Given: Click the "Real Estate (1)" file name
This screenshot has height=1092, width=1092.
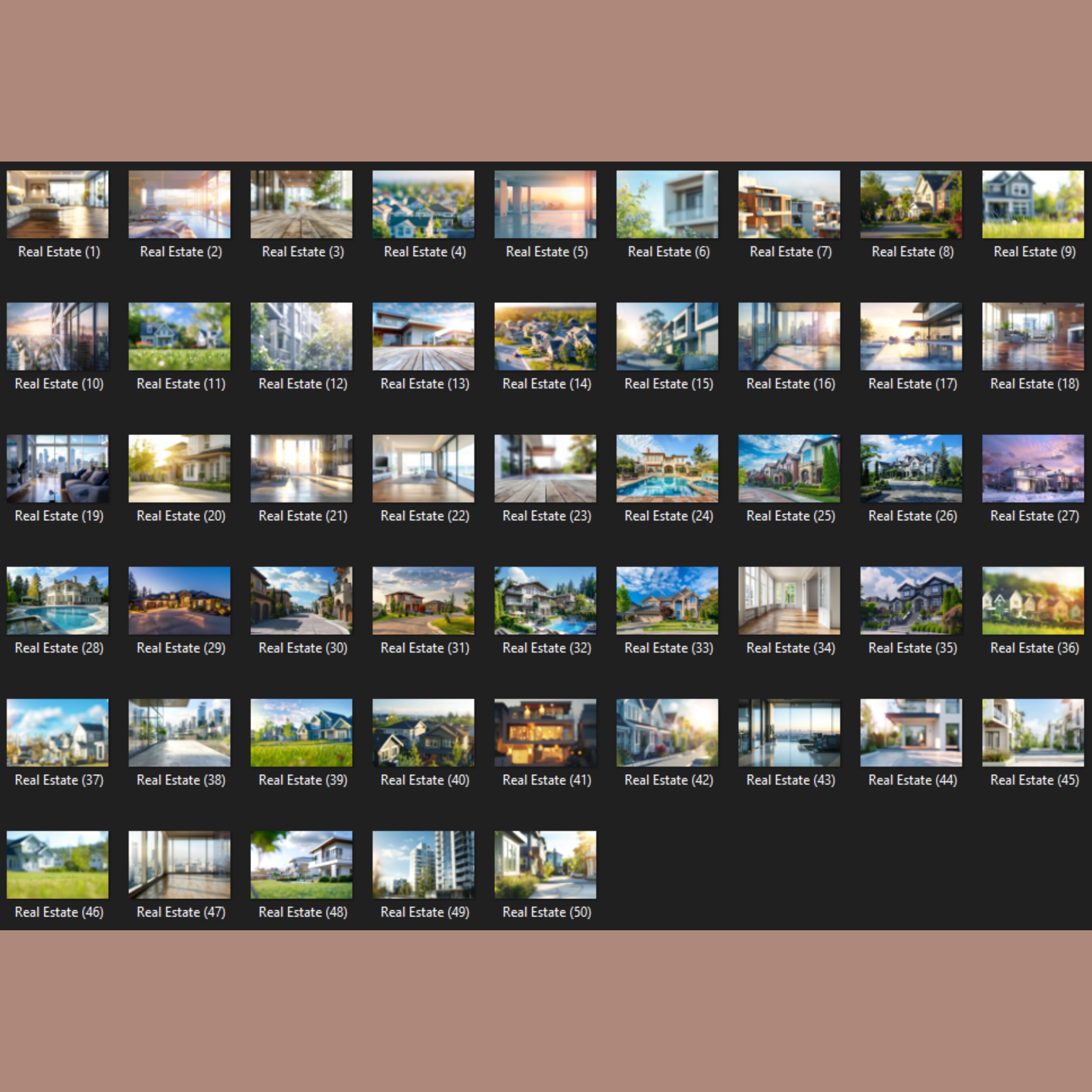Looking at the screenshot, I should [59, 252].
